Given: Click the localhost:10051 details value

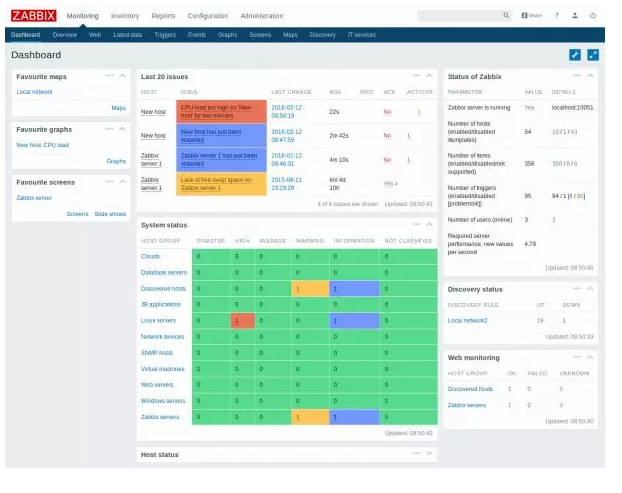Looking at the screenshot, I should click(x=572, y=107).
